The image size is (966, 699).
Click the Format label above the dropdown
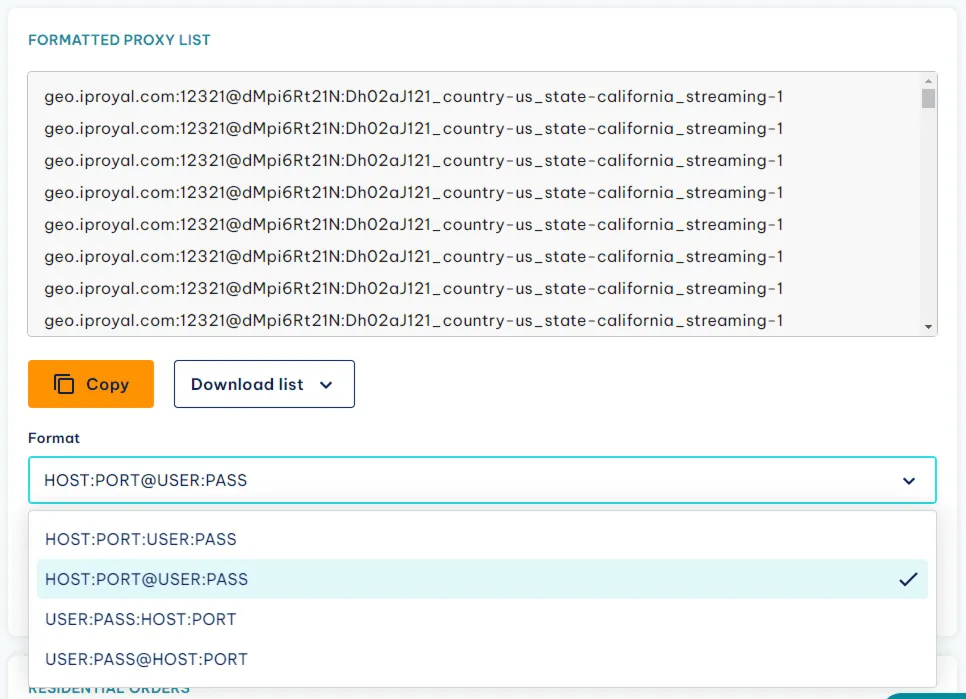[54, 438]
